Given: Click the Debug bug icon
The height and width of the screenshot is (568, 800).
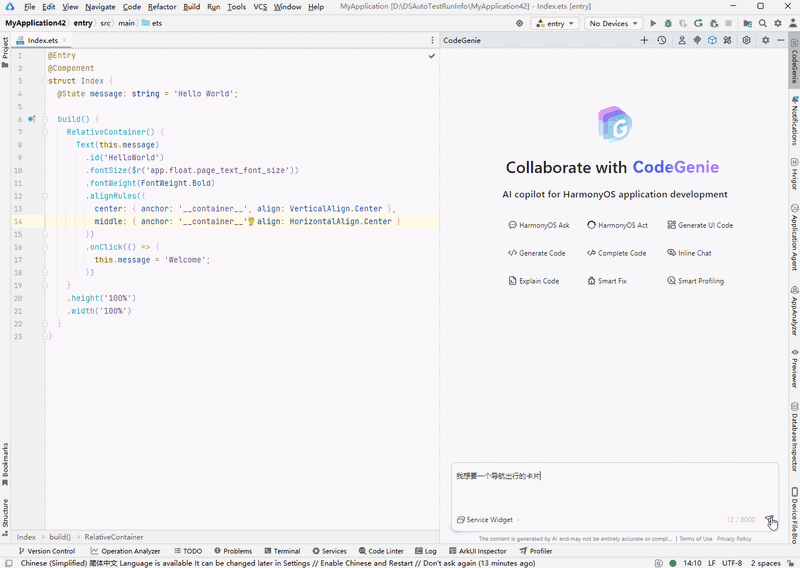Looking at the screenshot, I should tap(668, 23).
